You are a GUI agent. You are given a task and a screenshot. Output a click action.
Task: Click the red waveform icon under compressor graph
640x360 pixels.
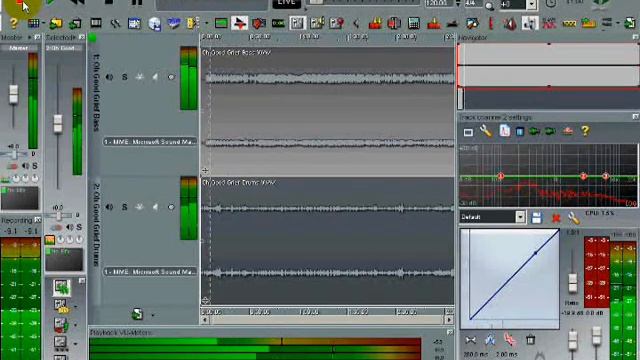pyautogui.click(x=509, y=339)
